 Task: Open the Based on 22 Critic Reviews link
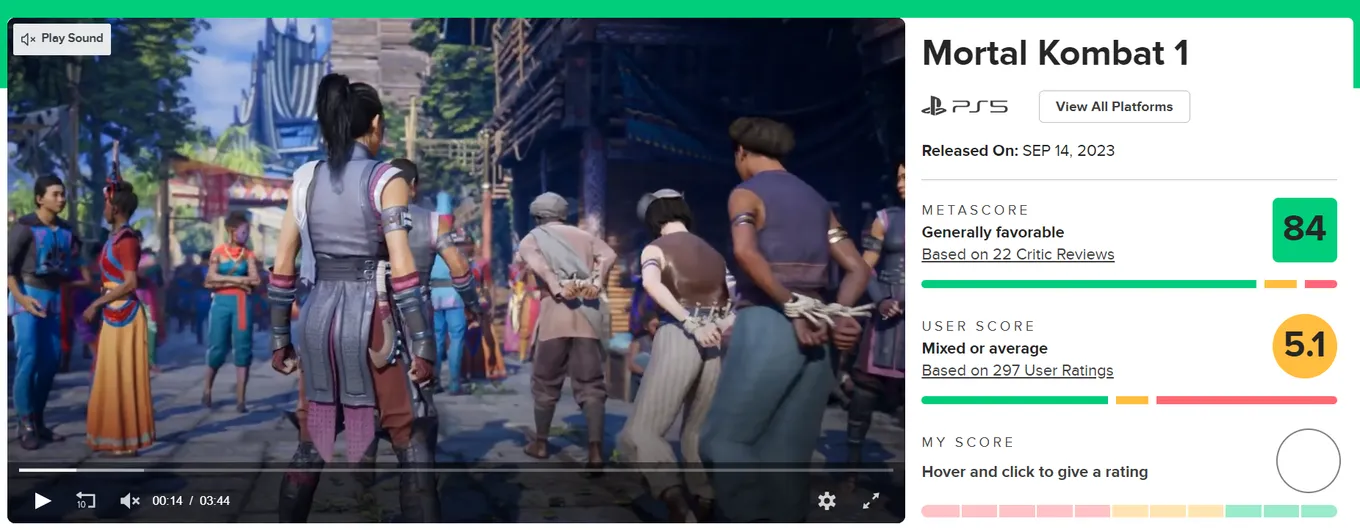[x=1018, y=254]
